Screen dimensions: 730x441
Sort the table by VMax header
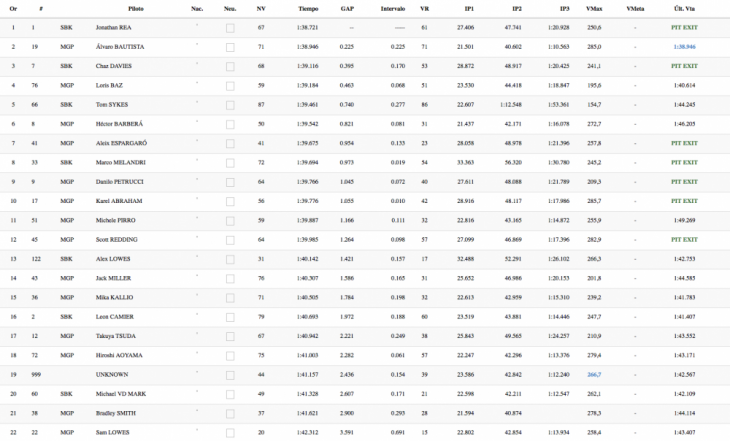[594, 8]
